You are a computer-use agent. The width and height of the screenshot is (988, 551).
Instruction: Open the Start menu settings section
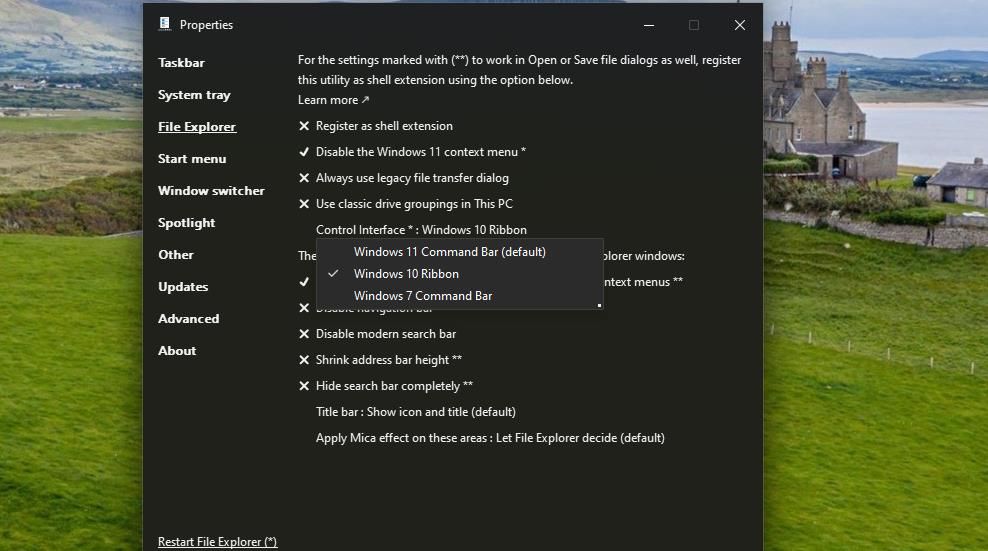pos(192,159)
